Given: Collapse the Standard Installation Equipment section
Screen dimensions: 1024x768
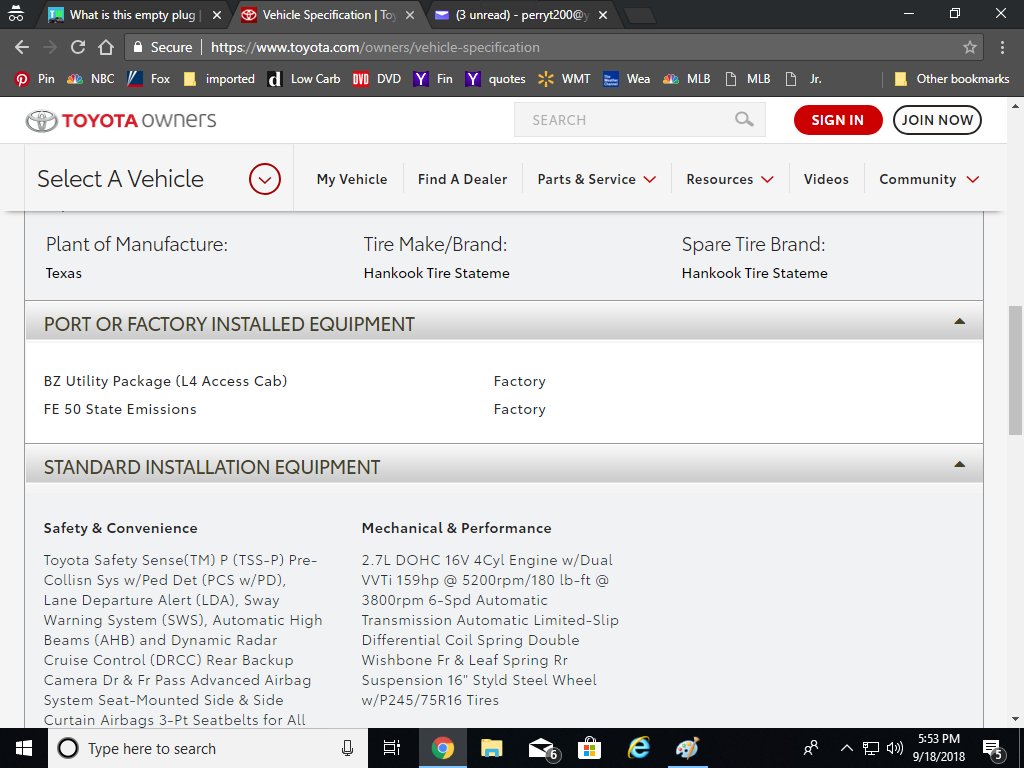Looking at the screenshot, I should [x=959, y=464].
